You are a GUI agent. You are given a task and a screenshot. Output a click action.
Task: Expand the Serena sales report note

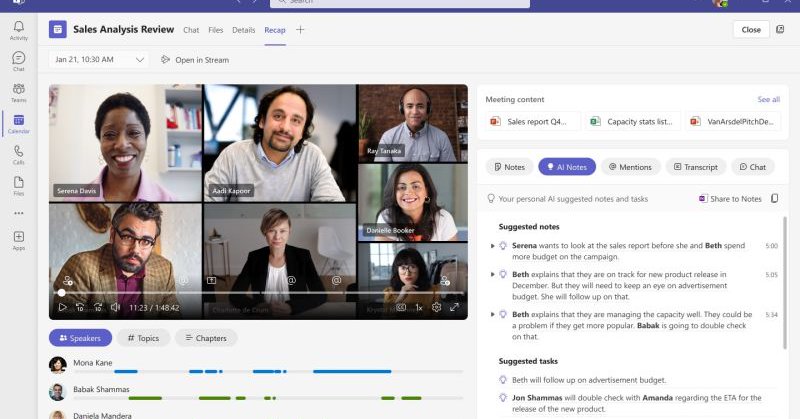pos(493,246)
